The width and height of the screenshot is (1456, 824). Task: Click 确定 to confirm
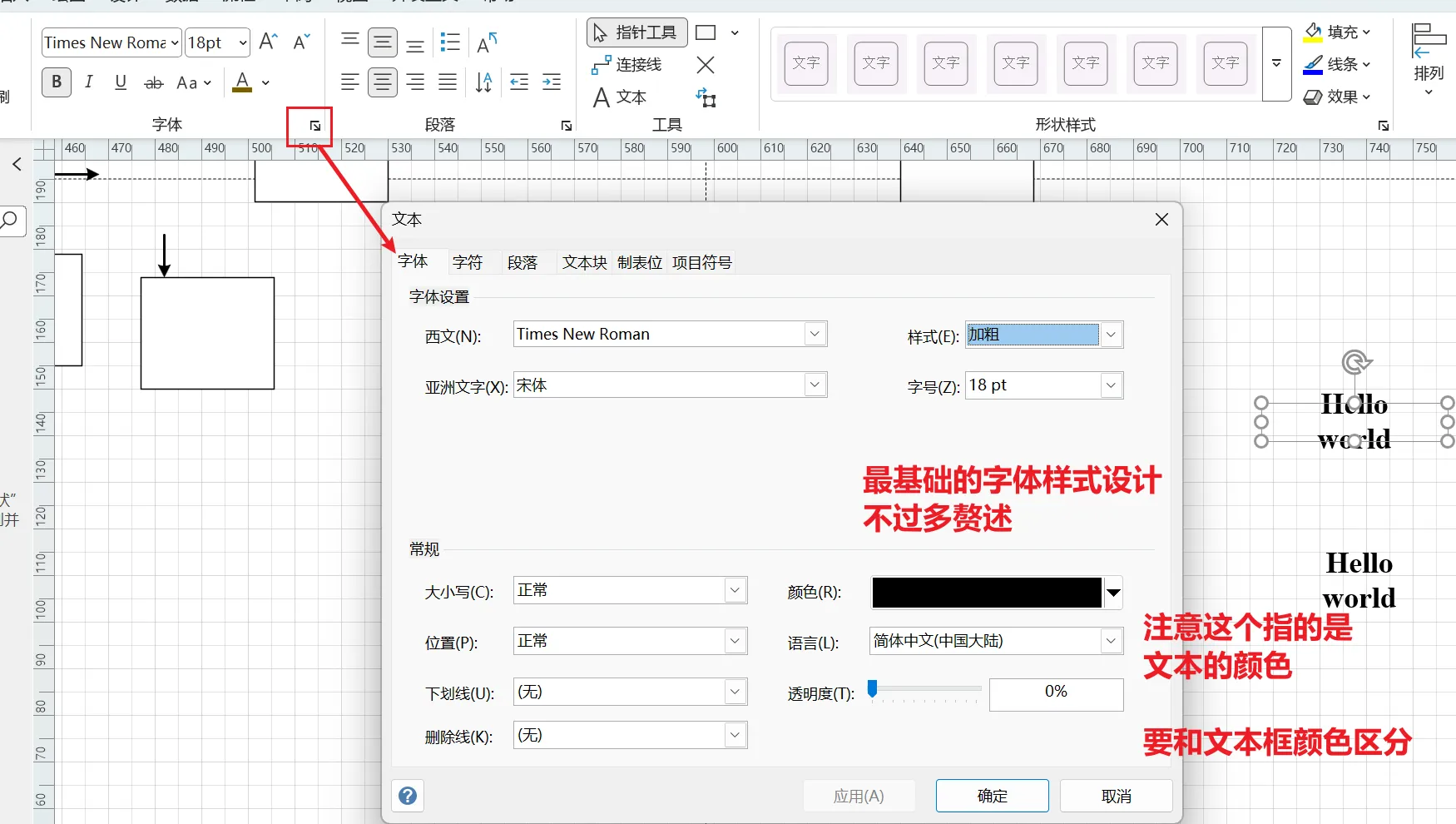(993, 796)
